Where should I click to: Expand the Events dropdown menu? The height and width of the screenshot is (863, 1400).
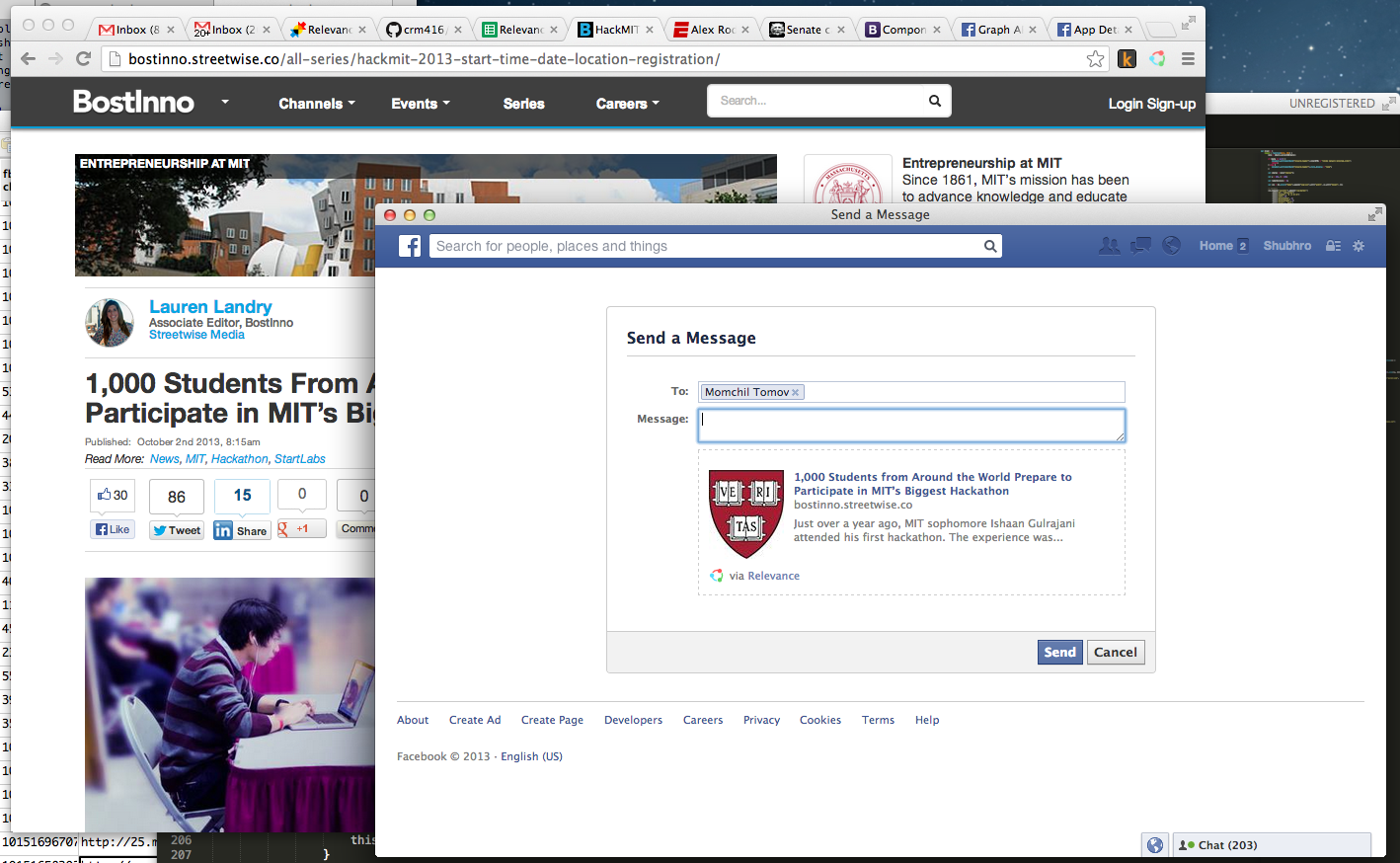[421, 104]
